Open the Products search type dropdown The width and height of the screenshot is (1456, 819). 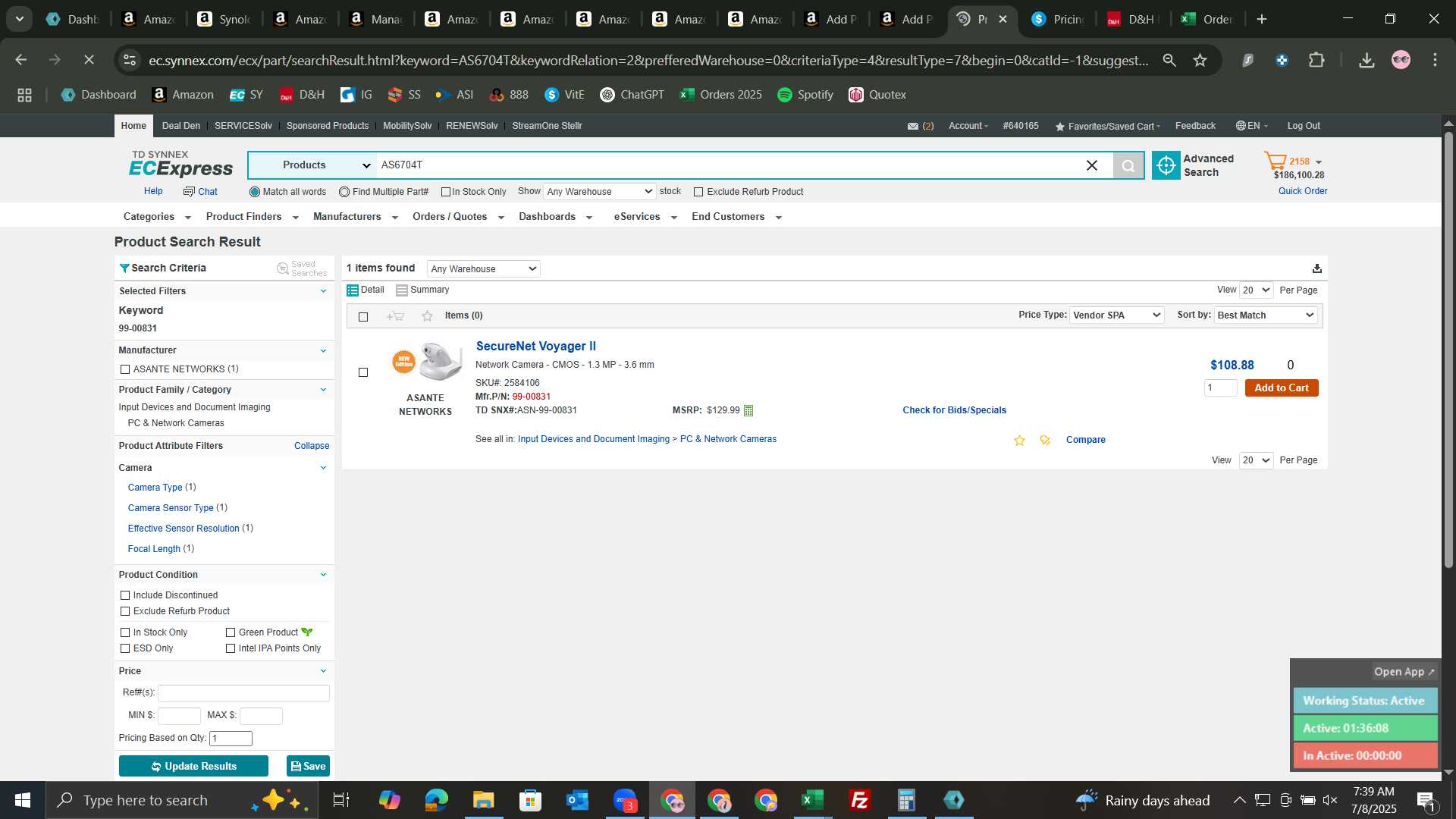(x=312, y=165)
